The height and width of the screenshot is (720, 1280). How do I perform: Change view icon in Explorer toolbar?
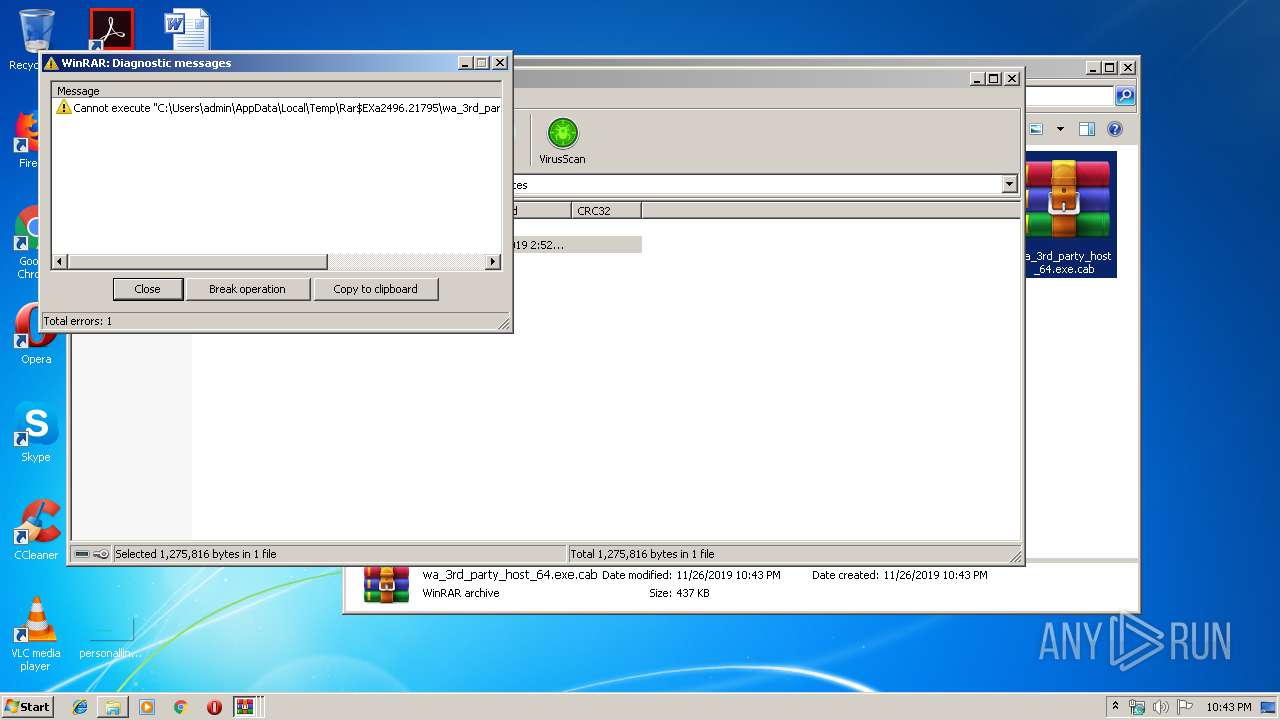pyautogui.click(x=1036, y=129)
